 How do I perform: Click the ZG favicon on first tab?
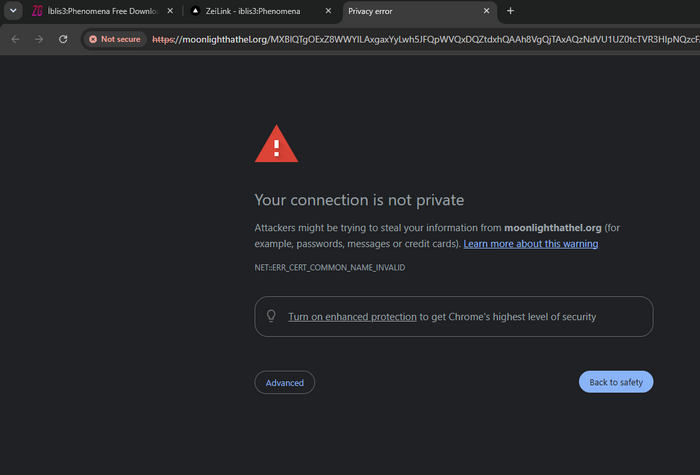pyautogui.click(x=37, y=11)
